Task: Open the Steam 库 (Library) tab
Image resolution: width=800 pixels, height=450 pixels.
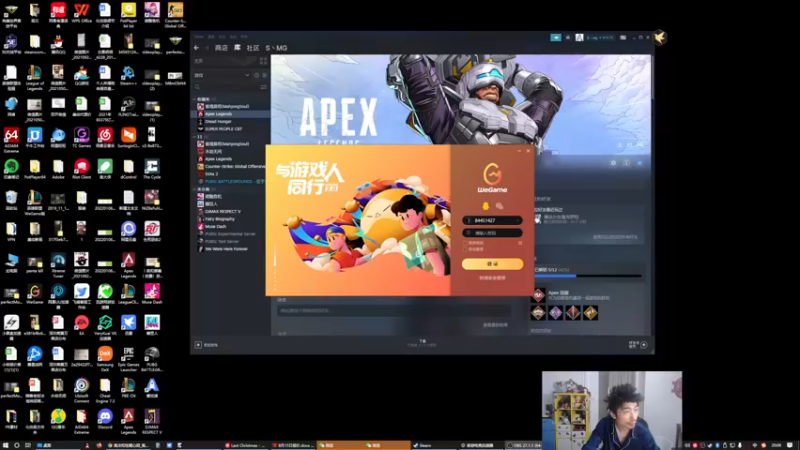Action: 237,47
